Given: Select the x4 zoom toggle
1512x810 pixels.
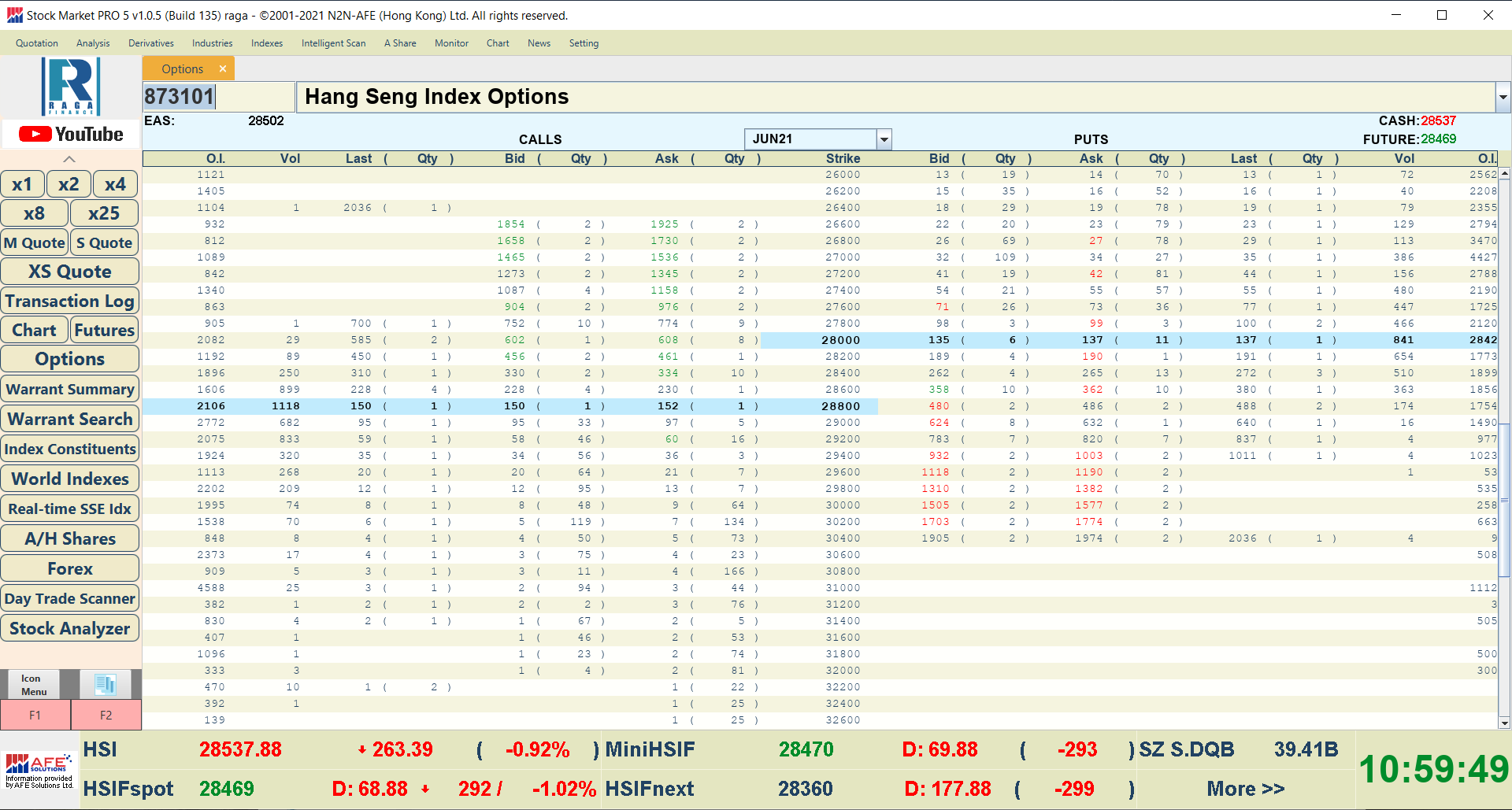Looking at the screenshot, I should click(x=115, y=184).
